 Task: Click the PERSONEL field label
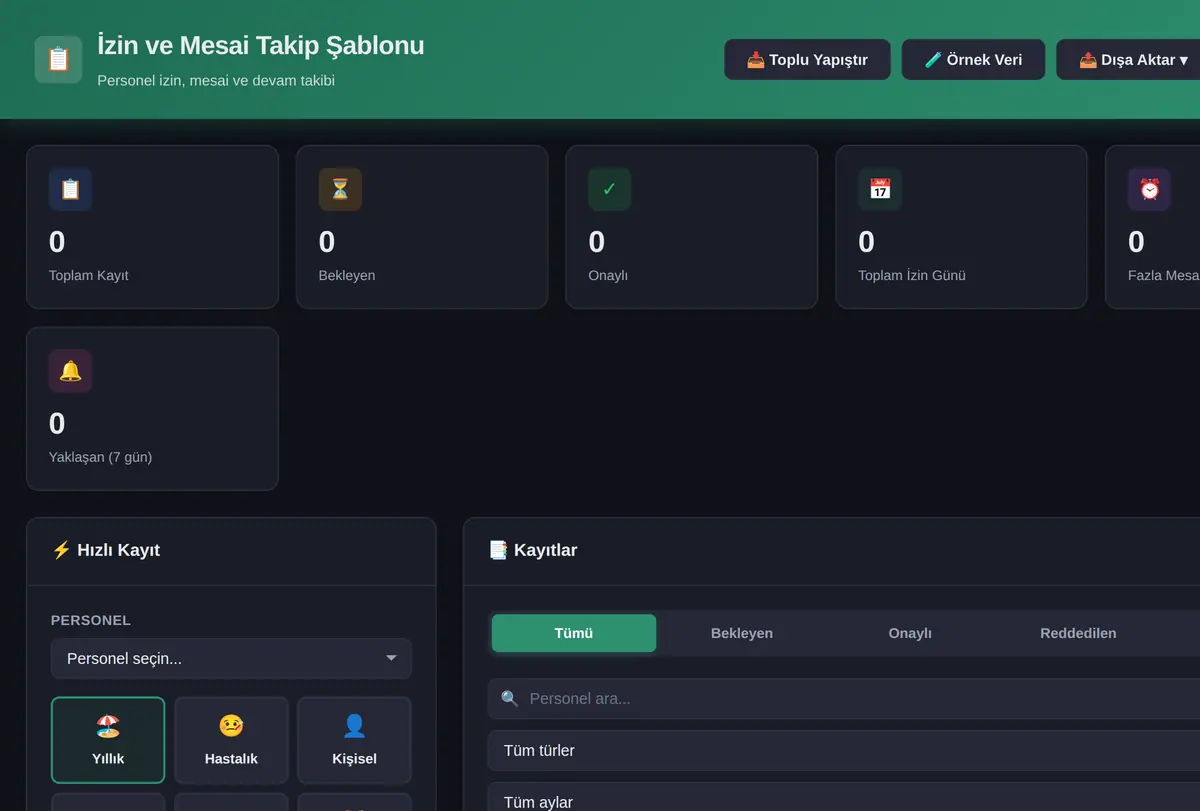(x=91, y=620)
